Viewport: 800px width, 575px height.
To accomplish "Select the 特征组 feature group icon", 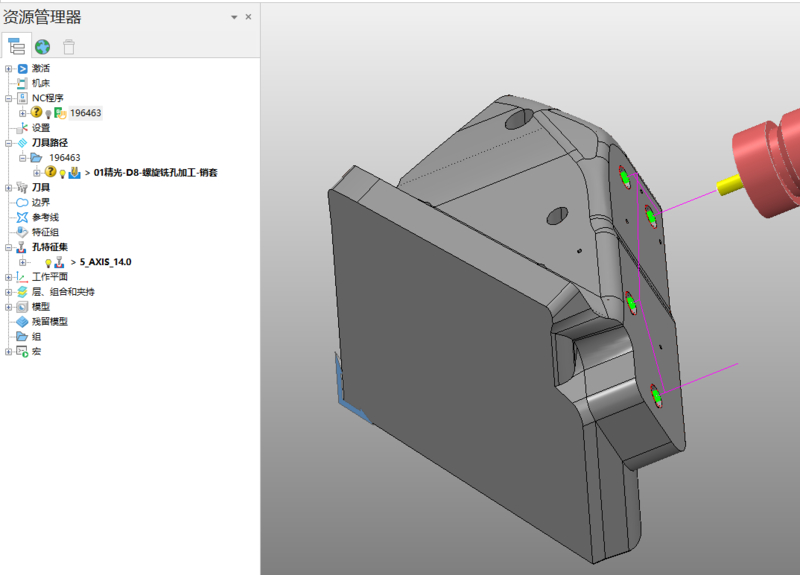I will (22, 232).
